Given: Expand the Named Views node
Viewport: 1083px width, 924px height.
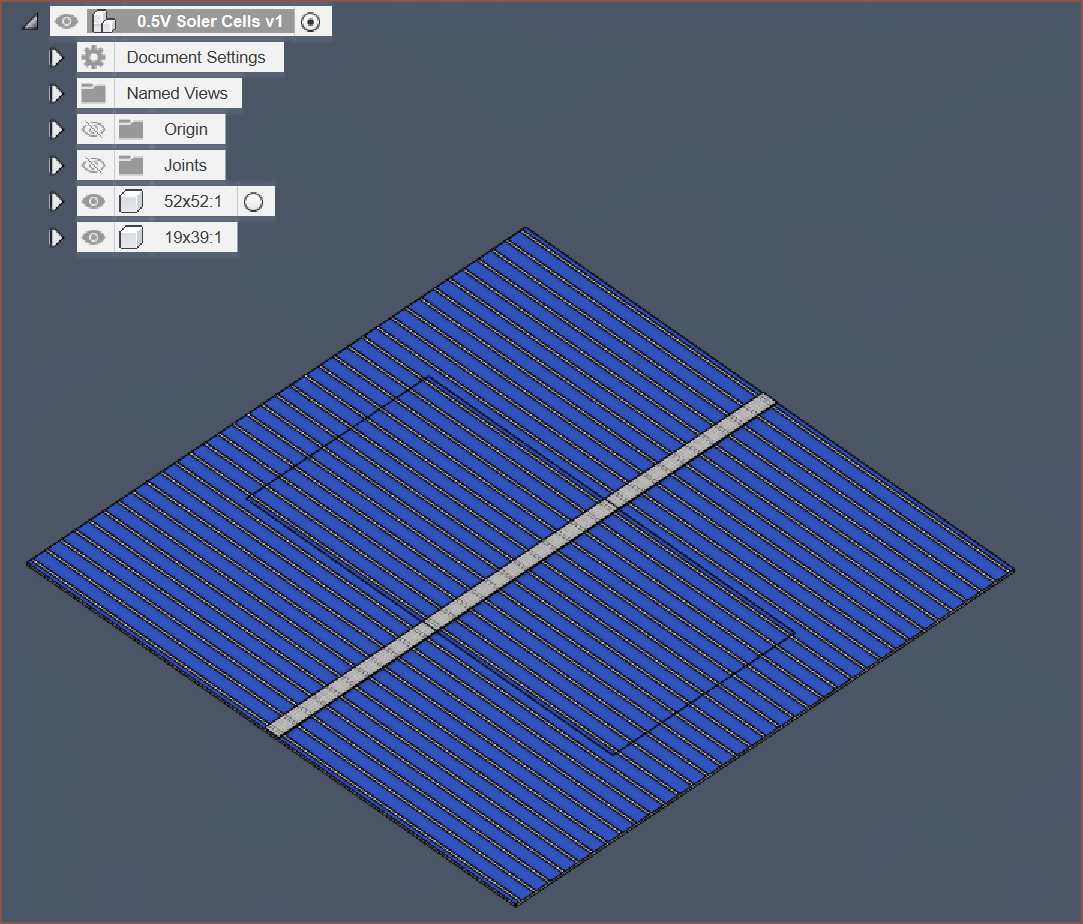Looking at the screenshot, I should [x=57, y=93].
